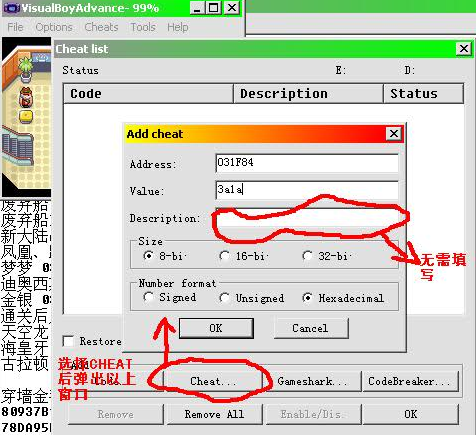
Task: Click the Code column header
Action: (148, 94)
